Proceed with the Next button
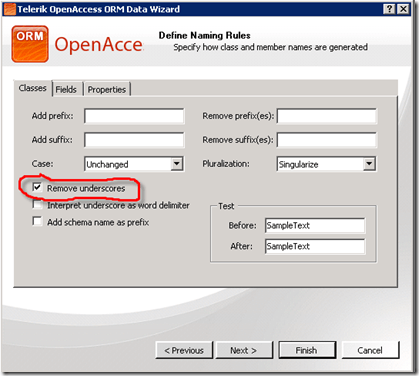This screenshot has height=376, width=419. 244,350
